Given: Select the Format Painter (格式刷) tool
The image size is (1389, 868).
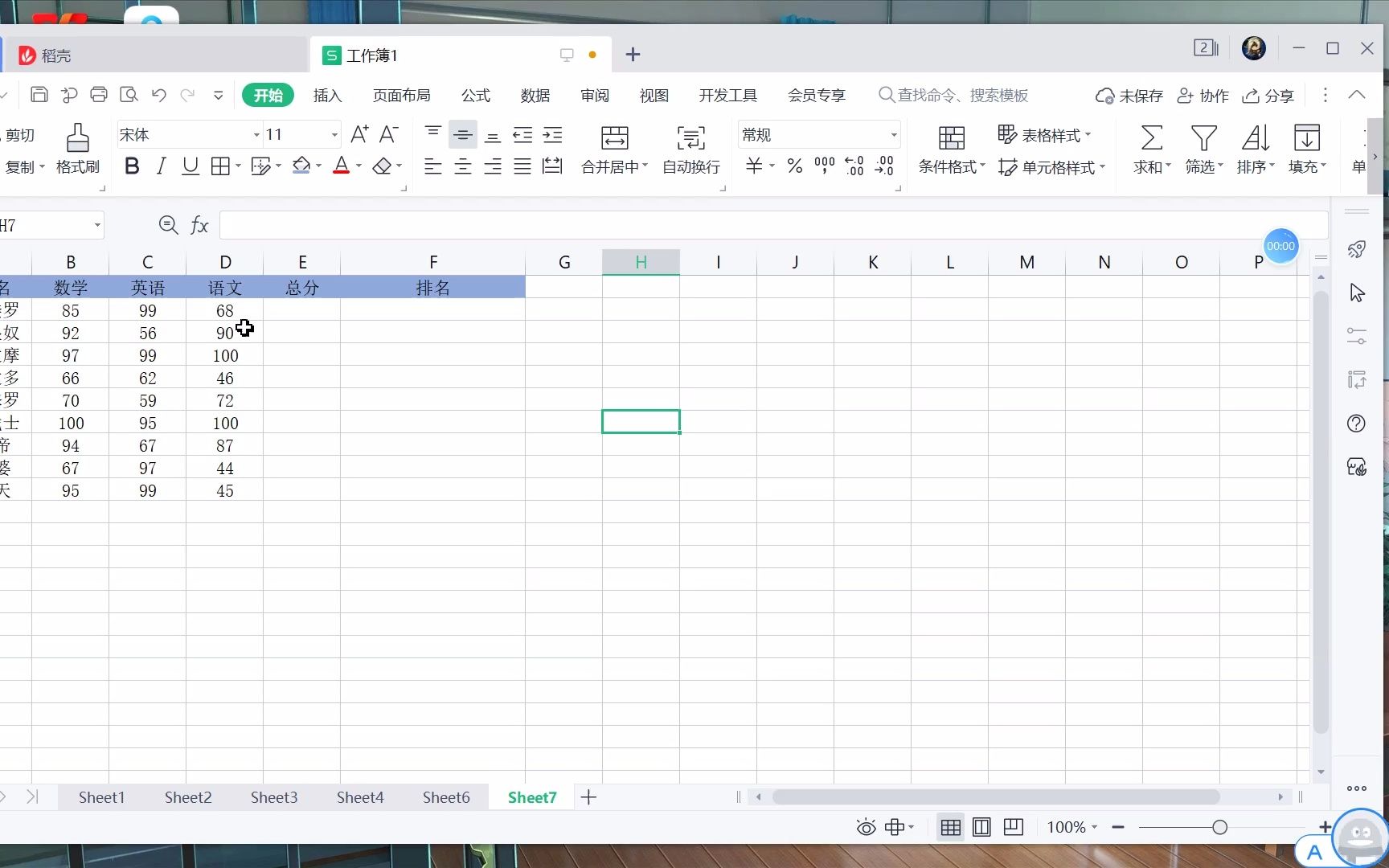Looking at the screenshot, I should pos(78,149).
